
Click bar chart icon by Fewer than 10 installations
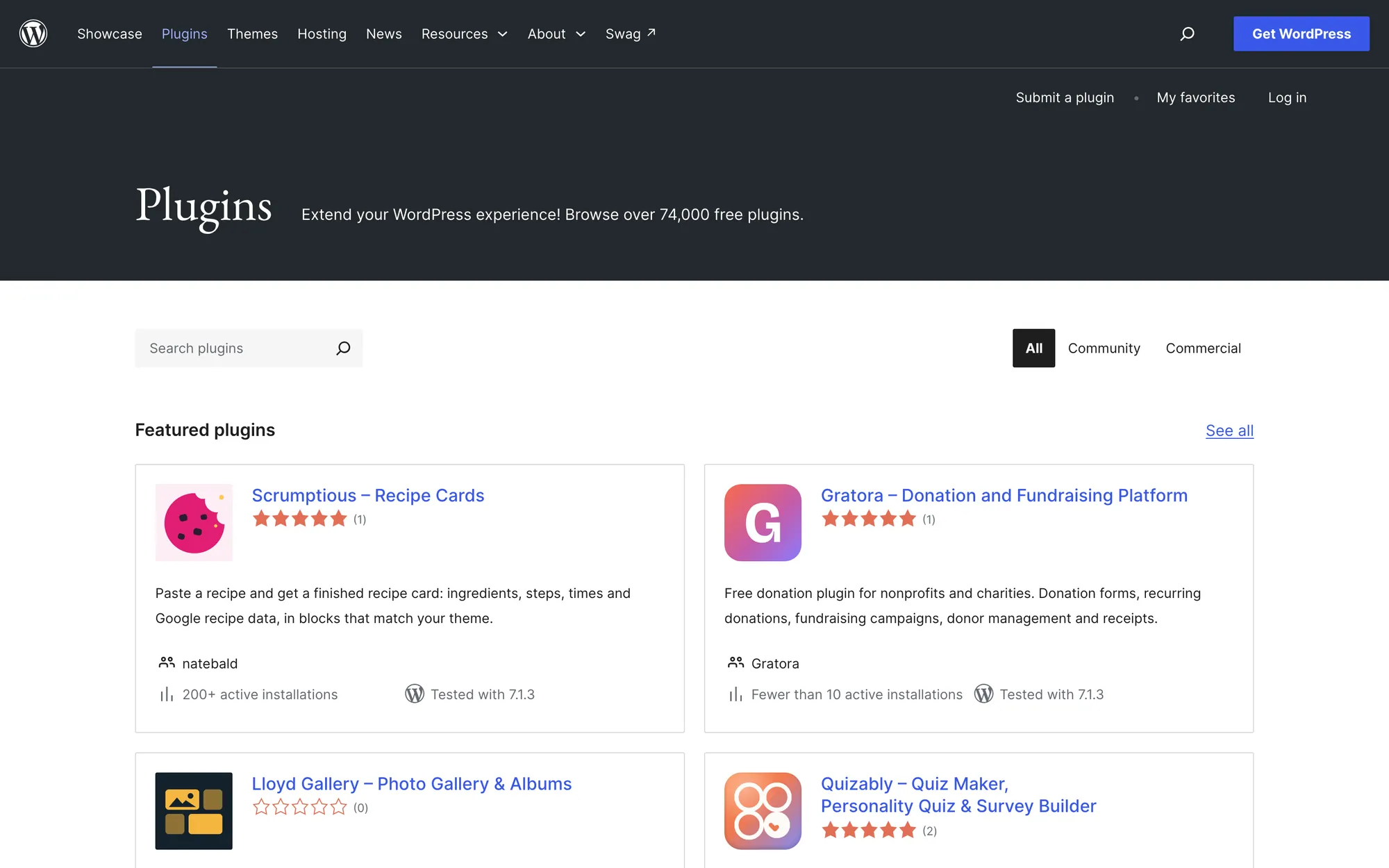click(735, 694)
